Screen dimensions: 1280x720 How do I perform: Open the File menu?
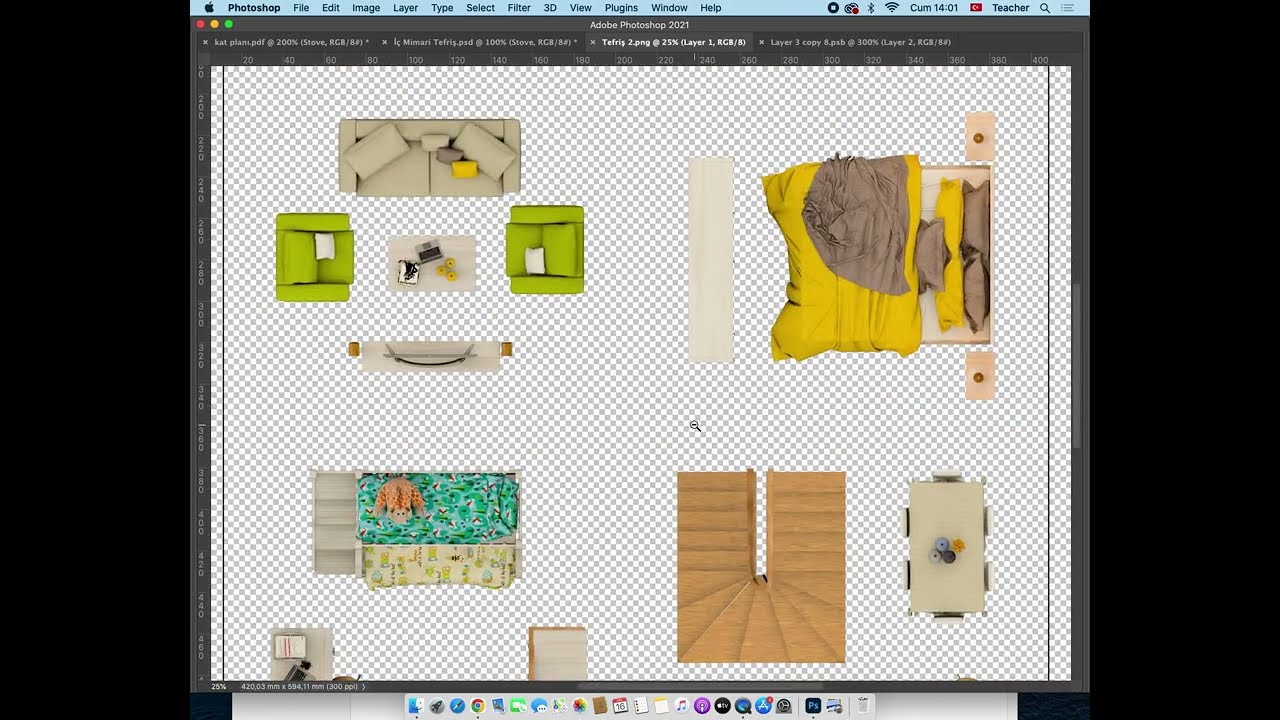(301, 8)
